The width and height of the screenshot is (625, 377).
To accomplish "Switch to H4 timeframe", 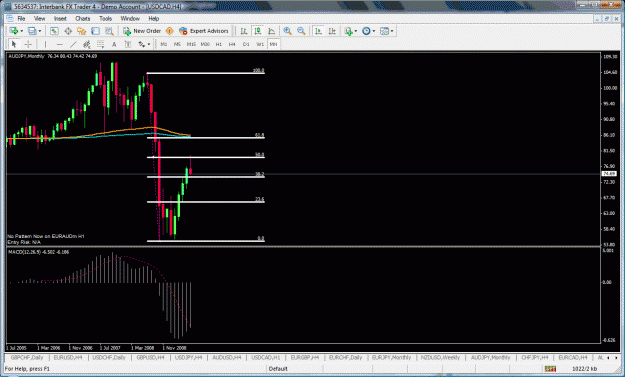I will [x=232, y=44].
